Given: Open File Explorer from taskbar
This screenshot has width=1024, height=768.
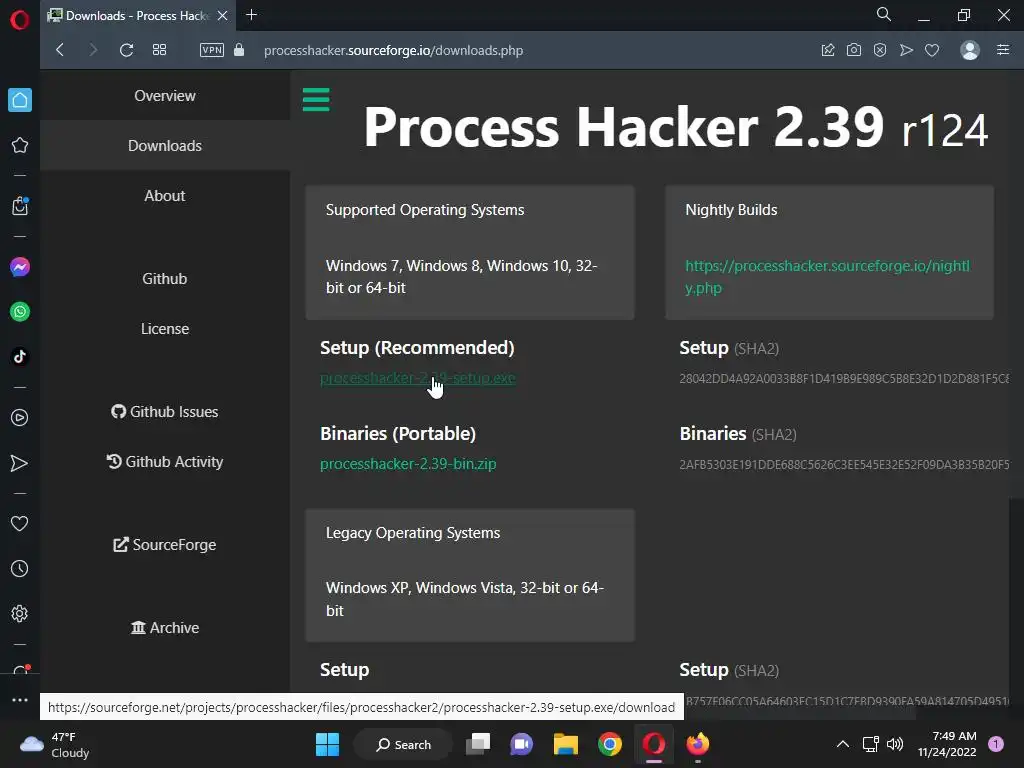Looking at the screenshot, I should click(x=566, y=744).
